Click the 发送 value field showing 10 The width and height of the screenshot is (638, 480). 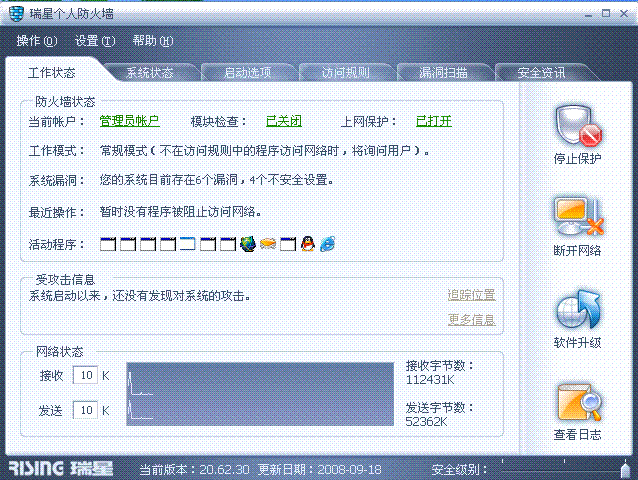pyautogui.click(x=85, y=410)
